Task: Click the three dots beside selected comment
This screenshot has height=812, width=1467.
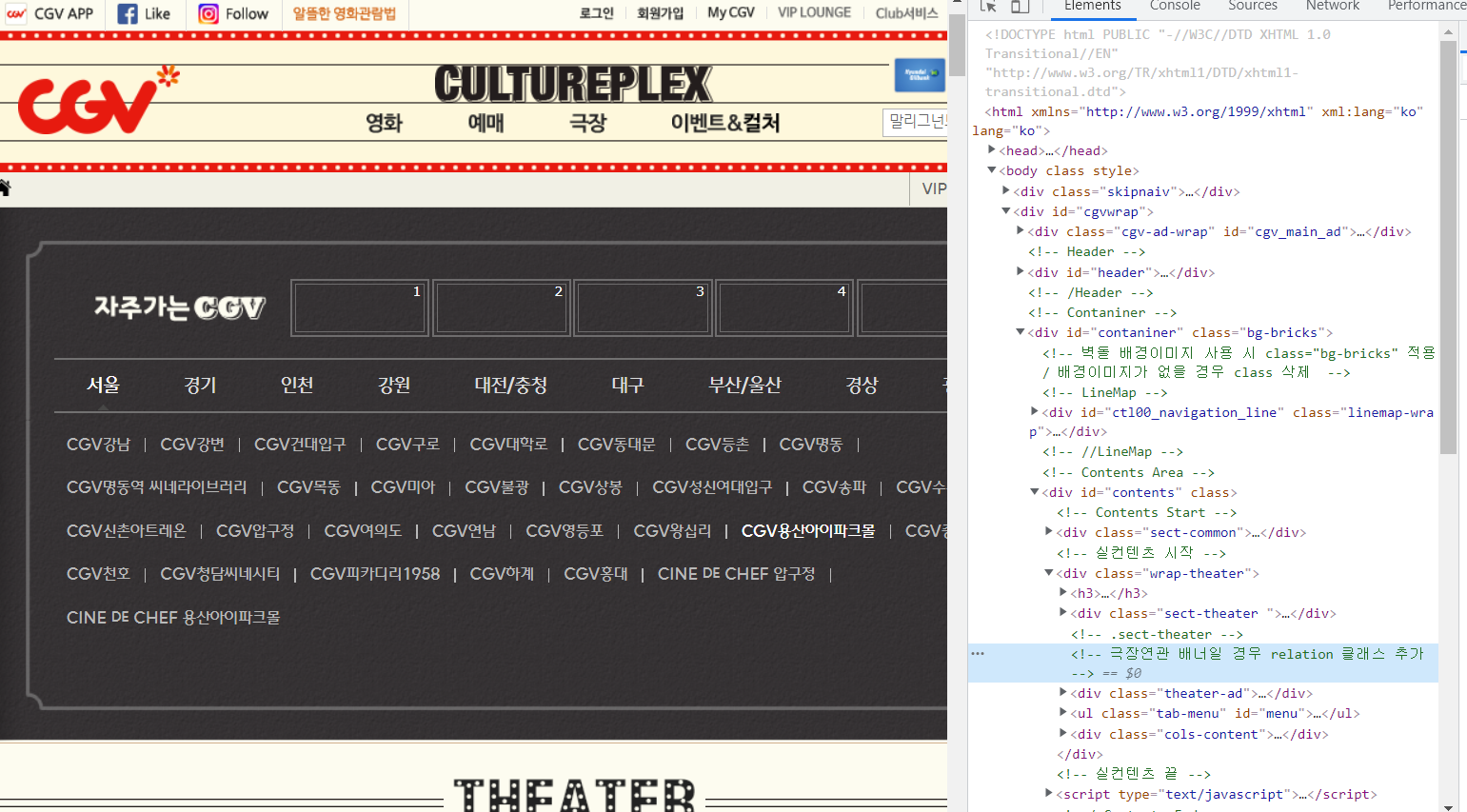Action: 978,653
